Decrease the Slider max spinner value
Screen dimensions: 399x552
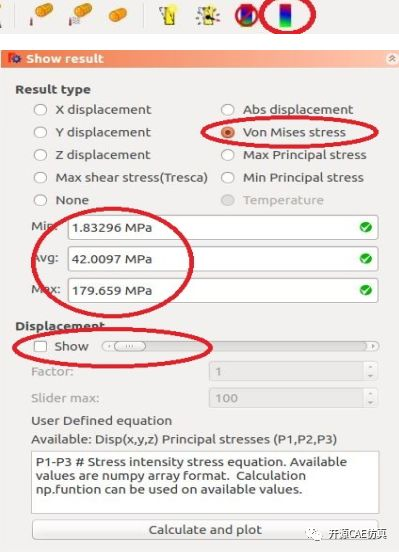pyautogui.click(x=370, y=402)
